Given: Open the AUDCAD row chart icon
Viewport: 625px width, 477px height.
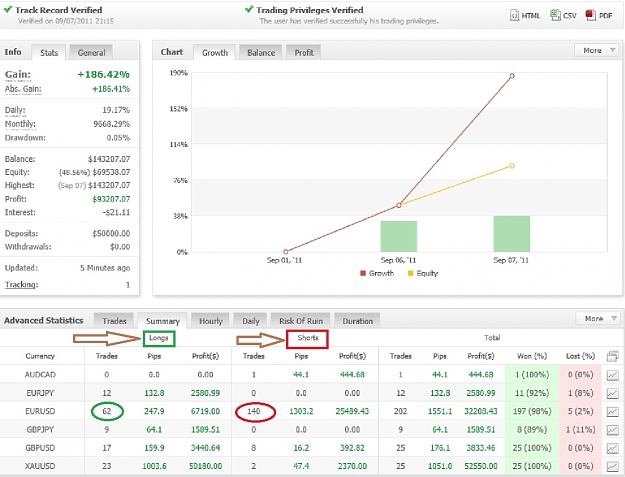Looking at the screenshot, I should [x=613, y=375].
